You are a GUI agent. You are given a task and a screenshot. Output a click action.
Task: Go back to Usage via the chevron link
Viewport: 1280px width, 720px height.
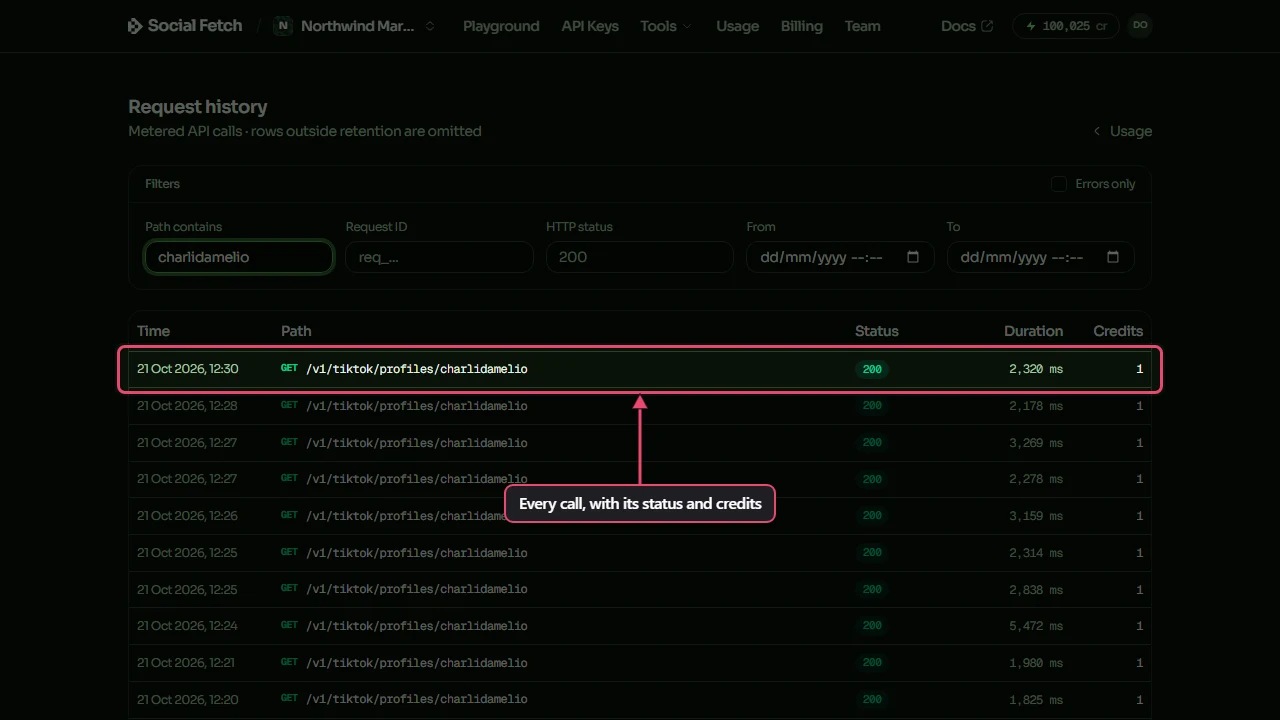click(1122, 131)
